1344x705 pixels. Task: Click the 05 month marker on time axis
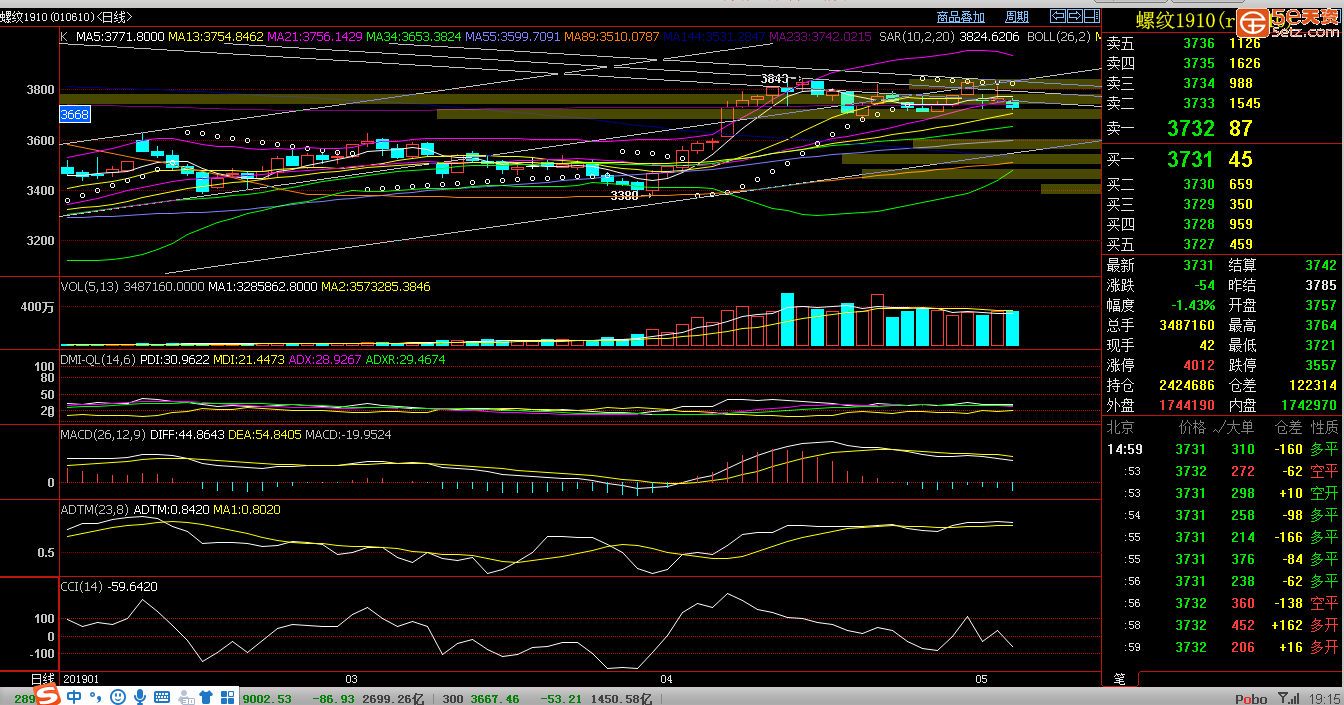(x=982, y=679)
